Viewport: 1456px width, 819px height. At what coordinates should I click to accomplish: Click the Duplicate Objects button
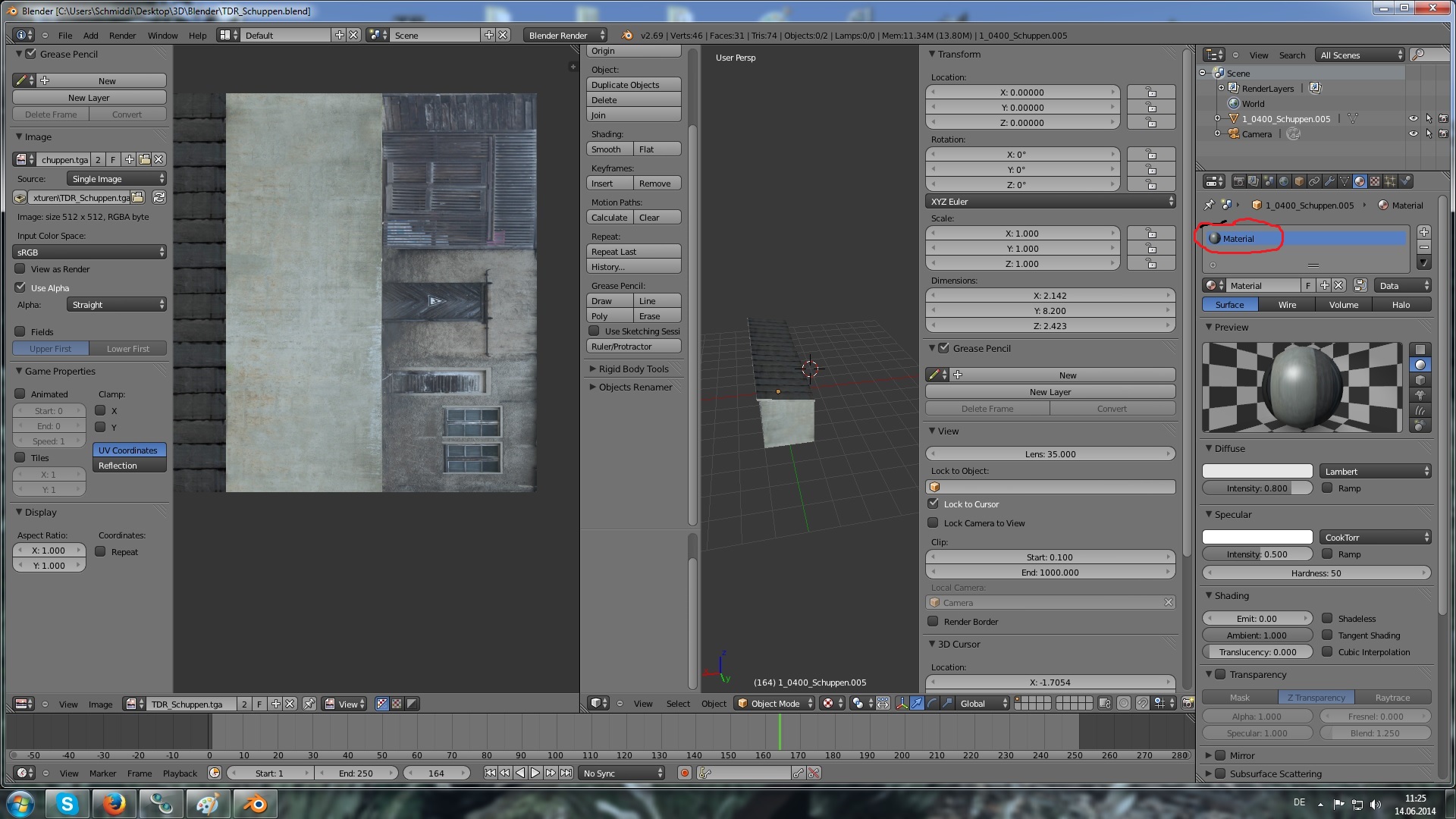pyautogui.click(x=633, y=84)
